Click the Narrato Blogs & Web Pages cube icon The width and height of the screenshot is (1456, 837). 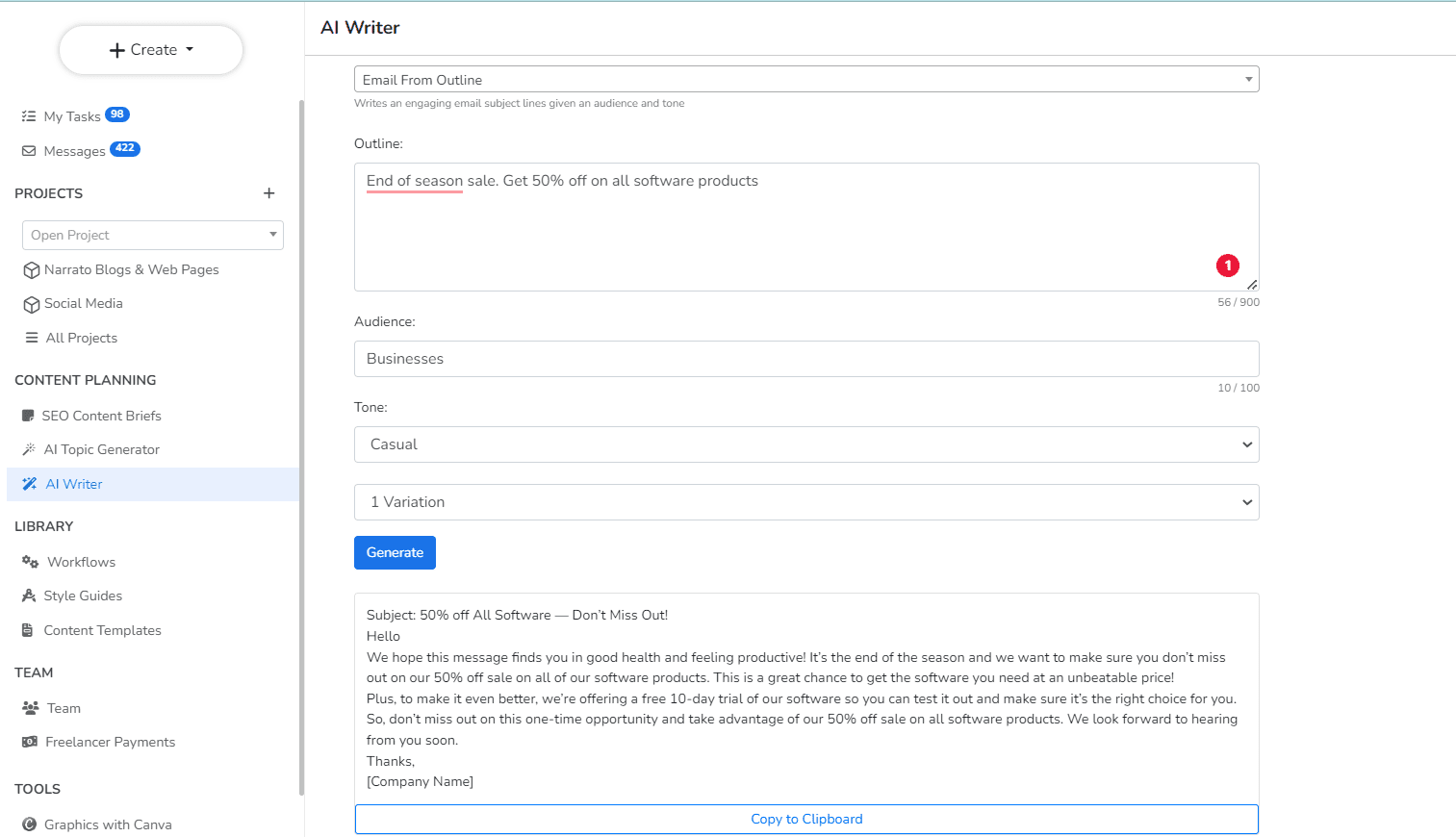tap(32, 270)
